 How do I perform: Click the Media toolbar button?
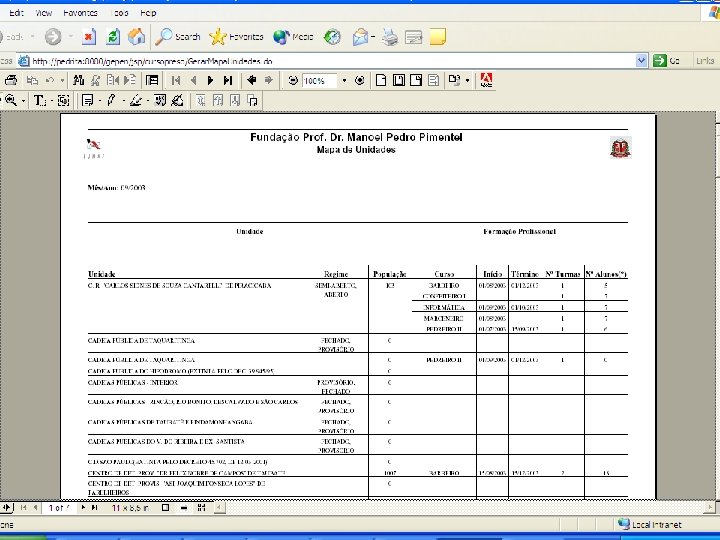(x=293, y=37)
